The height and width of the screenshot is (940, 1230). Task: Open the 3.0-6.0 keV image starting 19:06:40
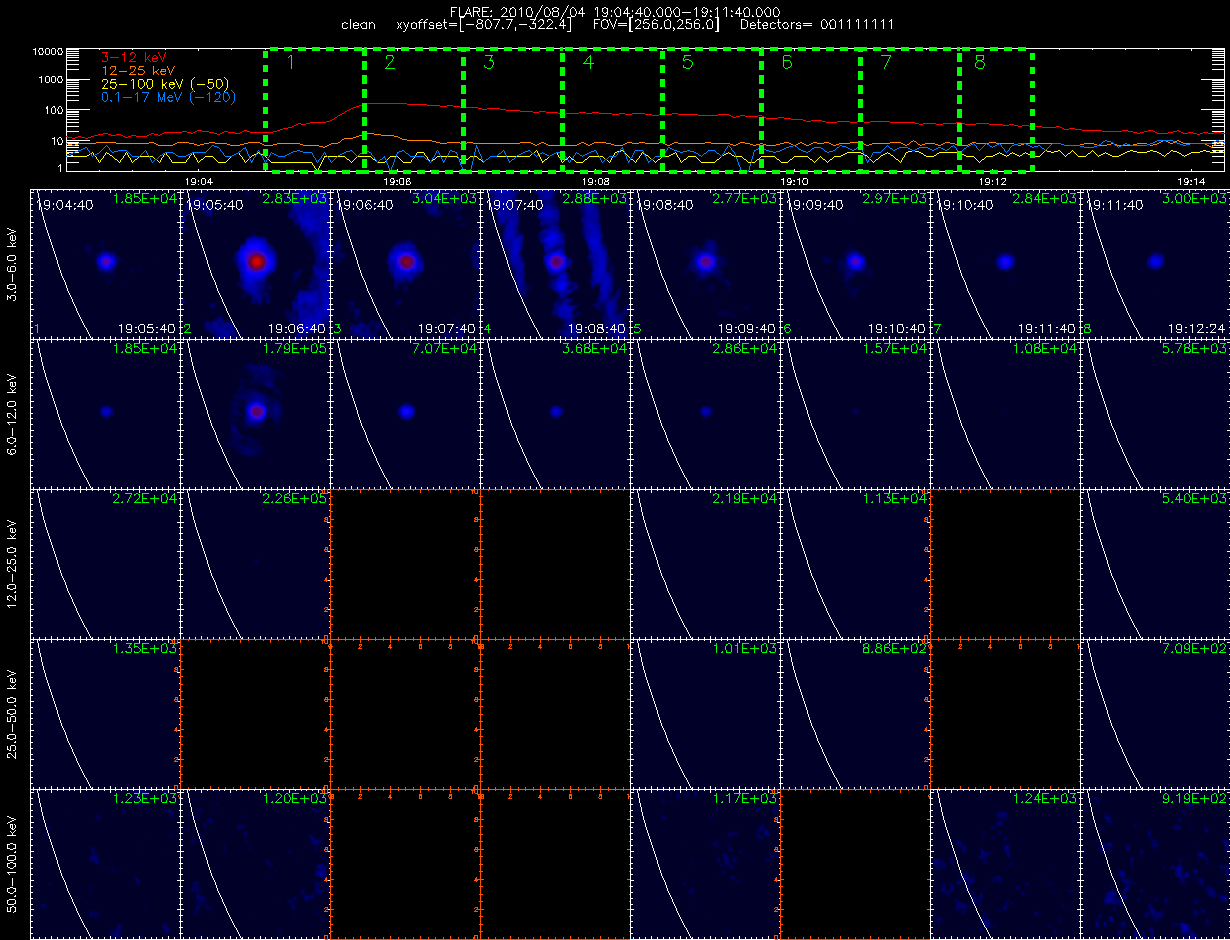[x=406, y=262]
